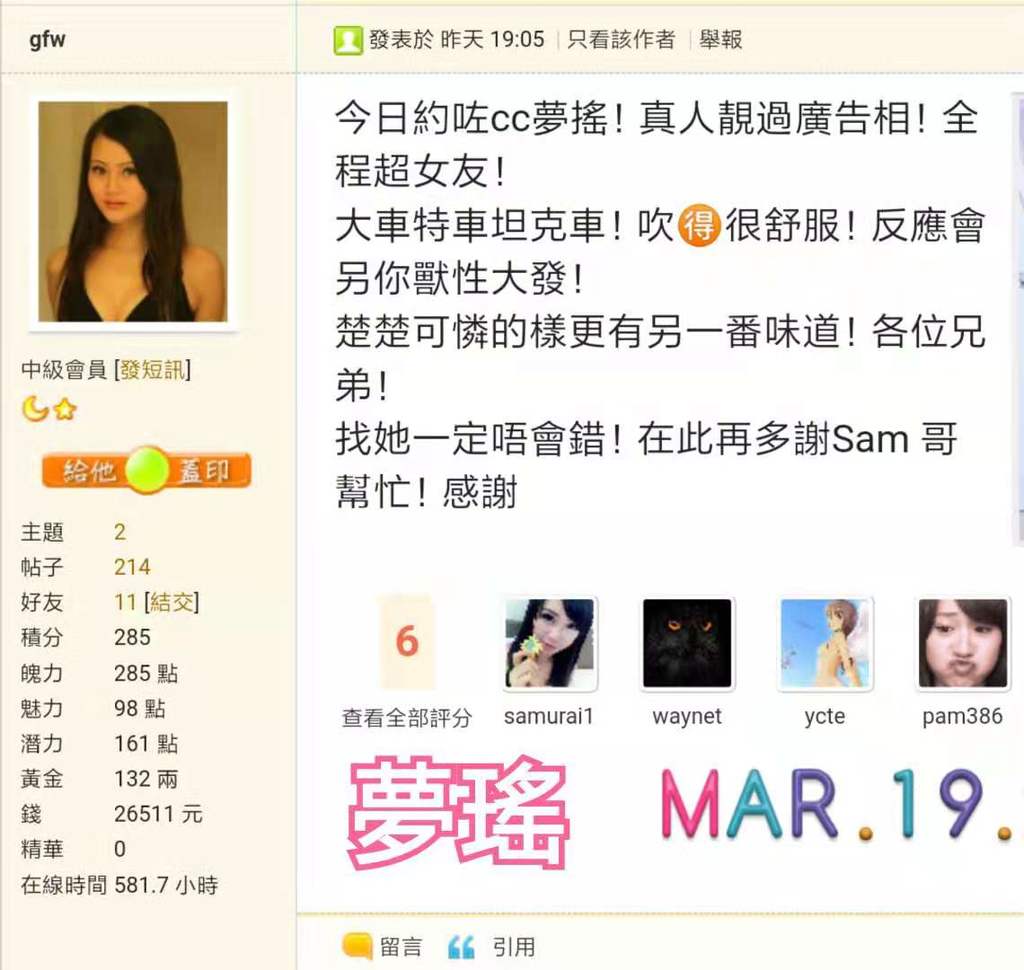The width and height of the screenshot is (1024, 970).
Task: View all ratings via 查看全部評分
Action: point(406,718)
